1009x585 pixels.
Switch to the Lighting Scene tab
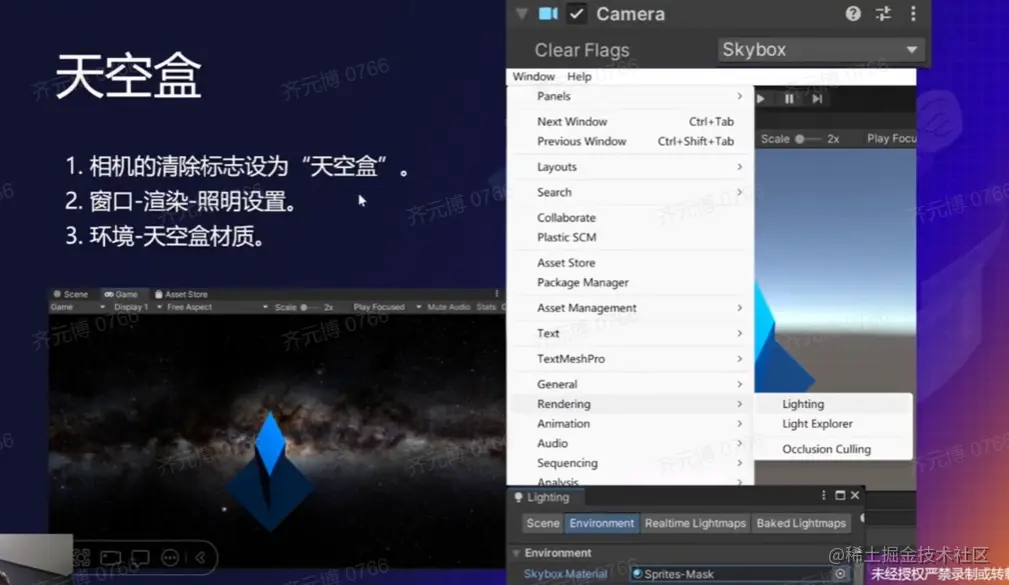[x=542, y=523]
